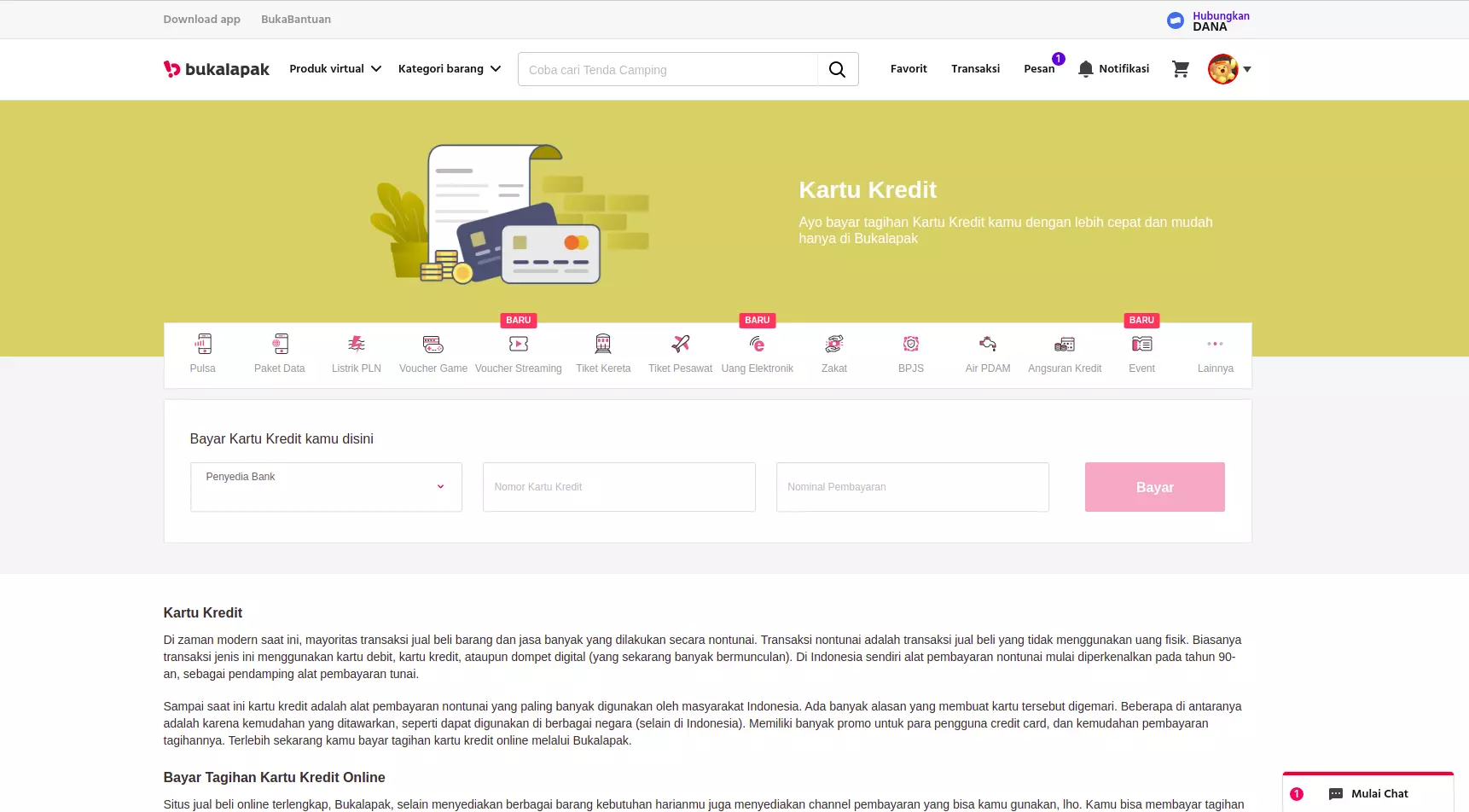
Task: Open Tiket Pesawat airplane icon
Action: [681, 344]
